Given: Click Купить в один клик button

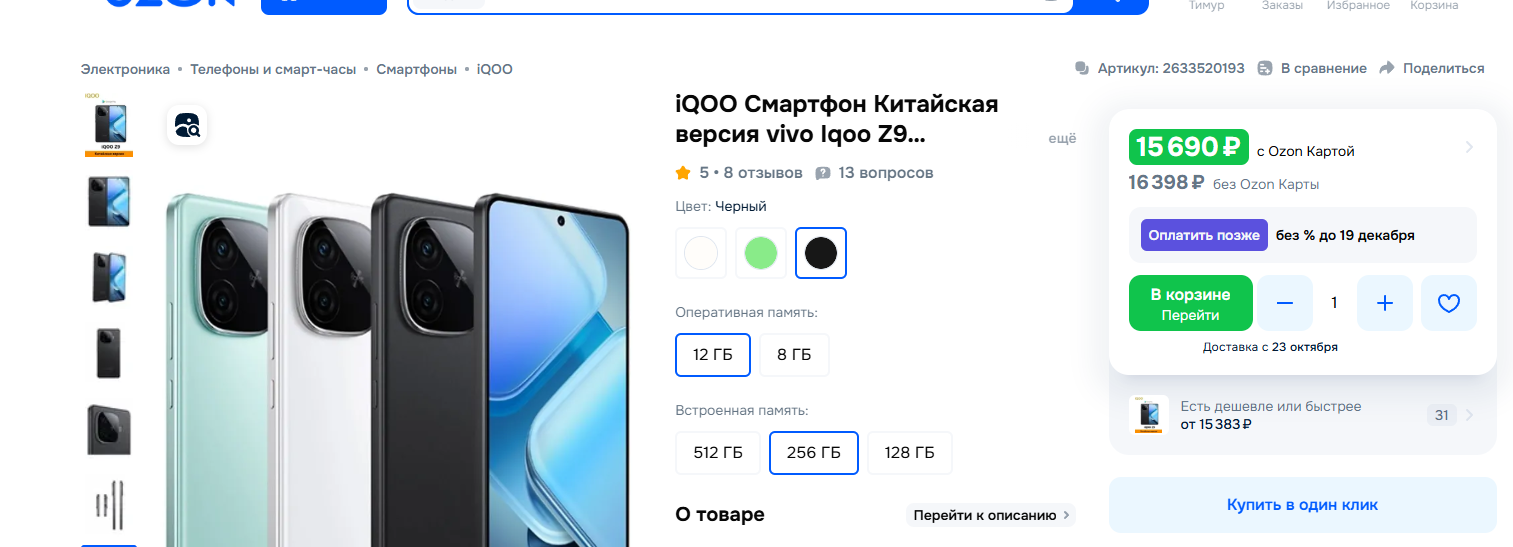Looking at the screenshot, I should (x=1302, y=504).
